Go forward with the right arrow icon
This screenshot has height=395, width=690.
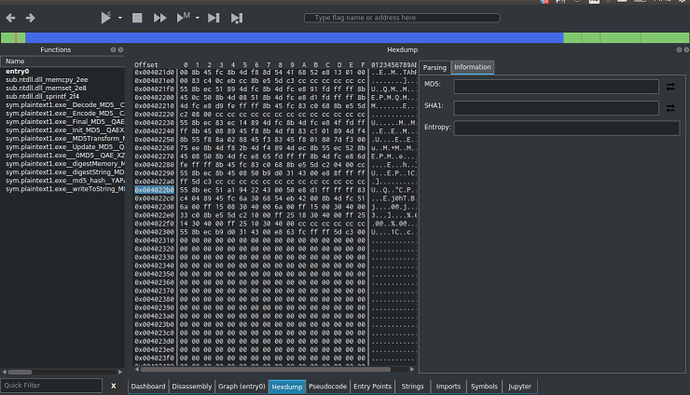pyautogui.click(x=30, y=18)
